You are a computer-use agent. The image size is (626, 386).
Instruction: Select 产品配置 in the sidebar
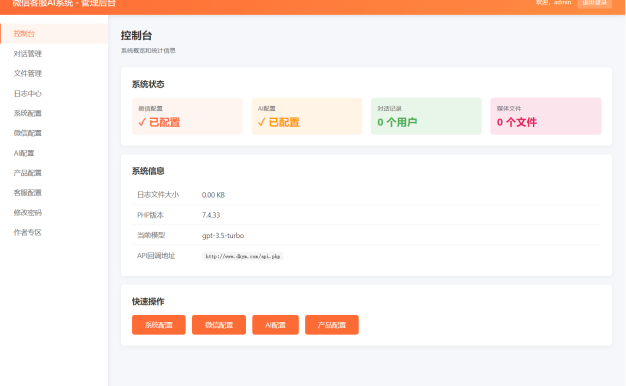[54, 173]
